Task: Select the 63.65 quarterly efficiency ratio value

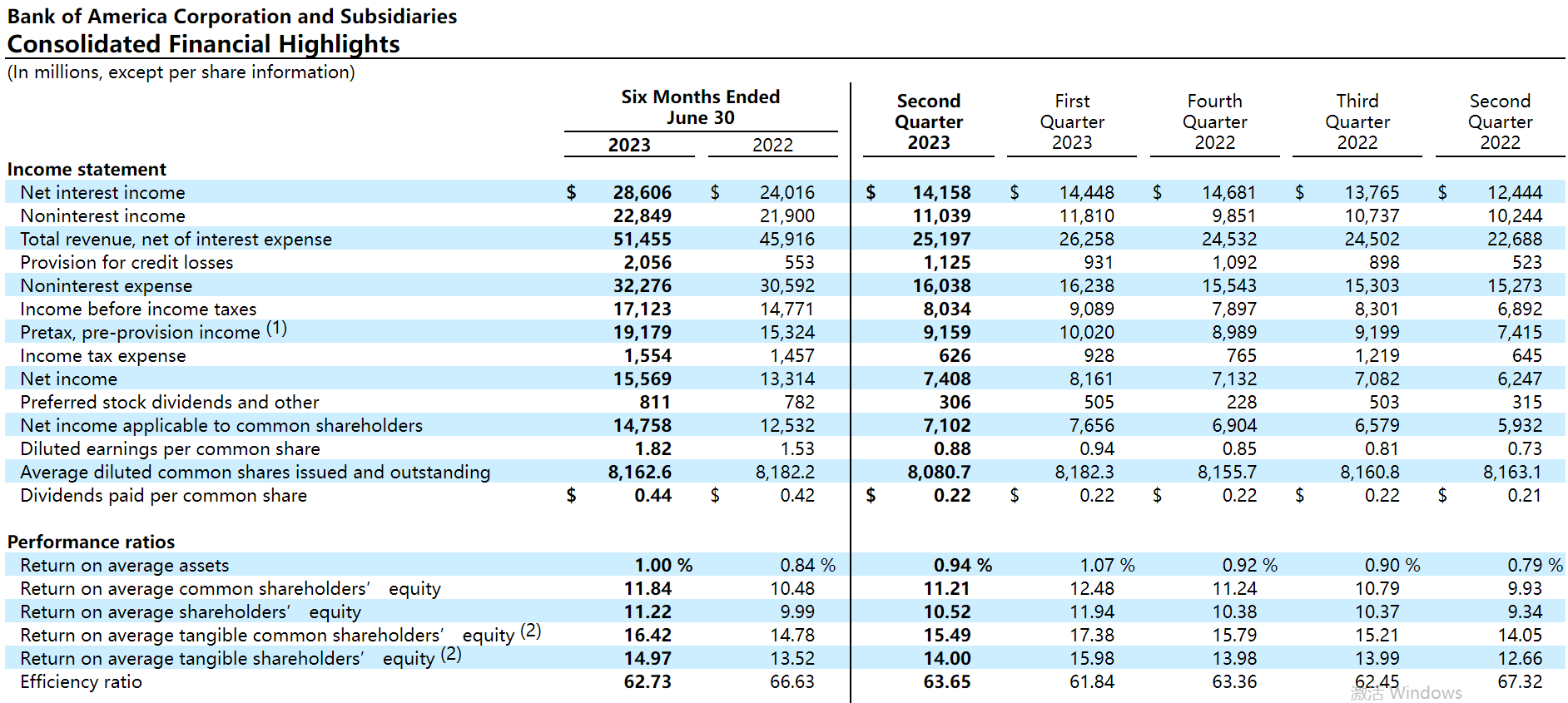Action: (x=947, y=681)
